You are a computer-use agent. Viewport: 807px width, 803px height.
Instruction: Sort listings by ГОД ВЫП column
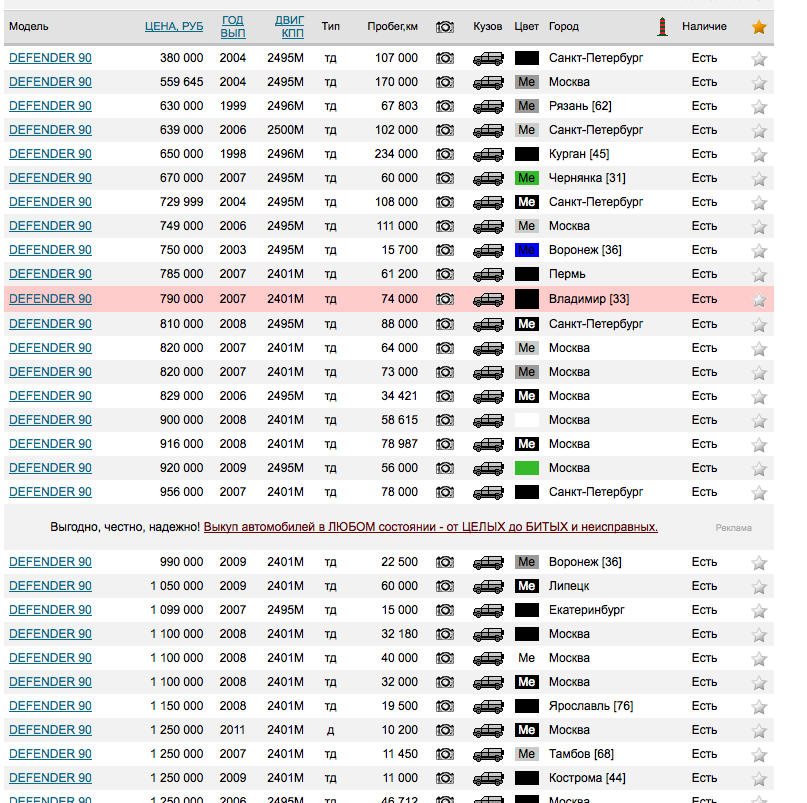click(x=233, y=27)
